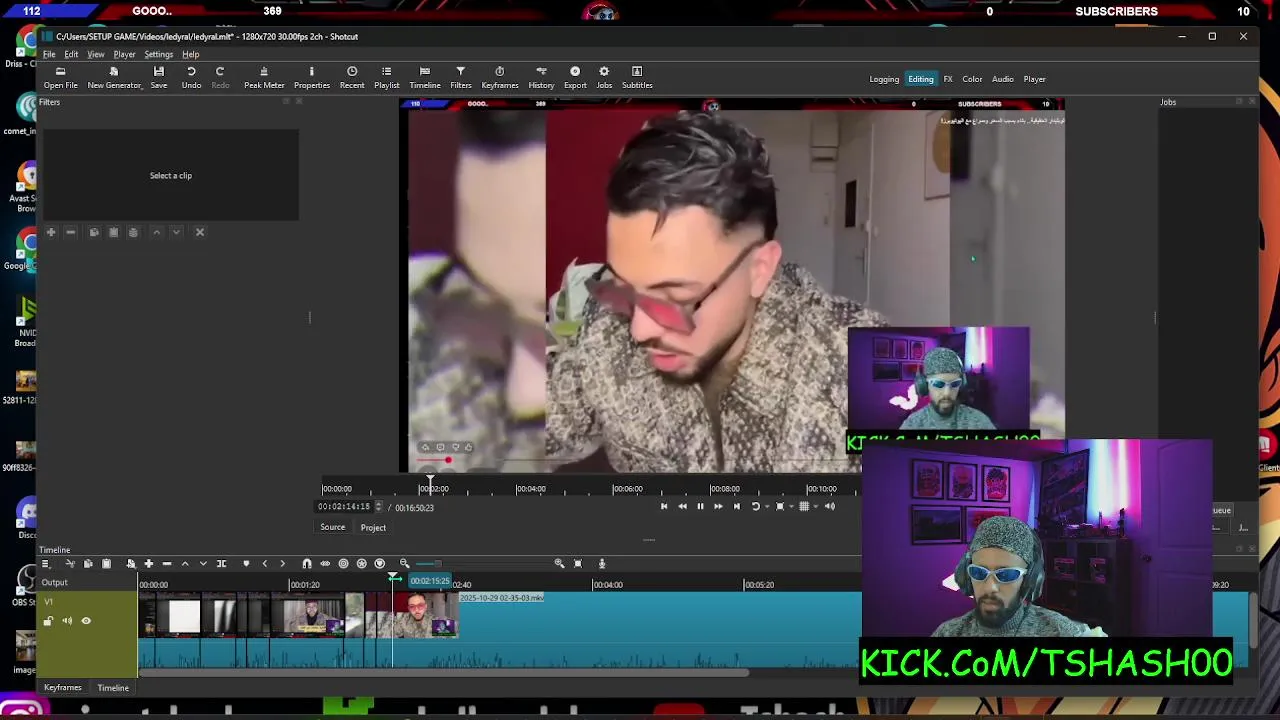Create a marker on timeline
The image size is (1280, 720).
coord(246,564)
